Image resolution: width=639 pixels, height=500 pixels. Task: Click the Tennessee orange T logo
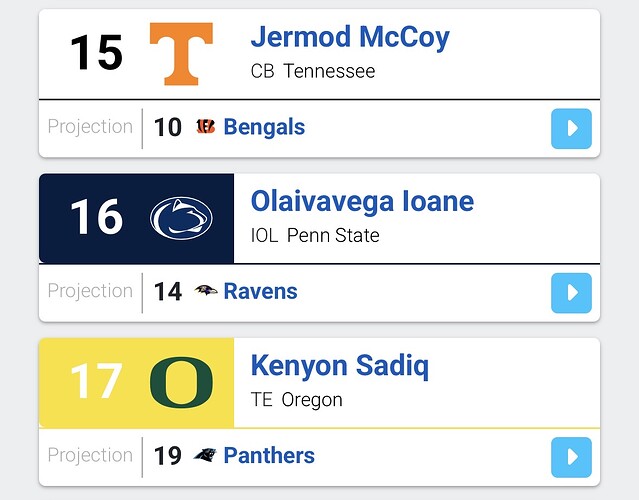tap(181, 53)
